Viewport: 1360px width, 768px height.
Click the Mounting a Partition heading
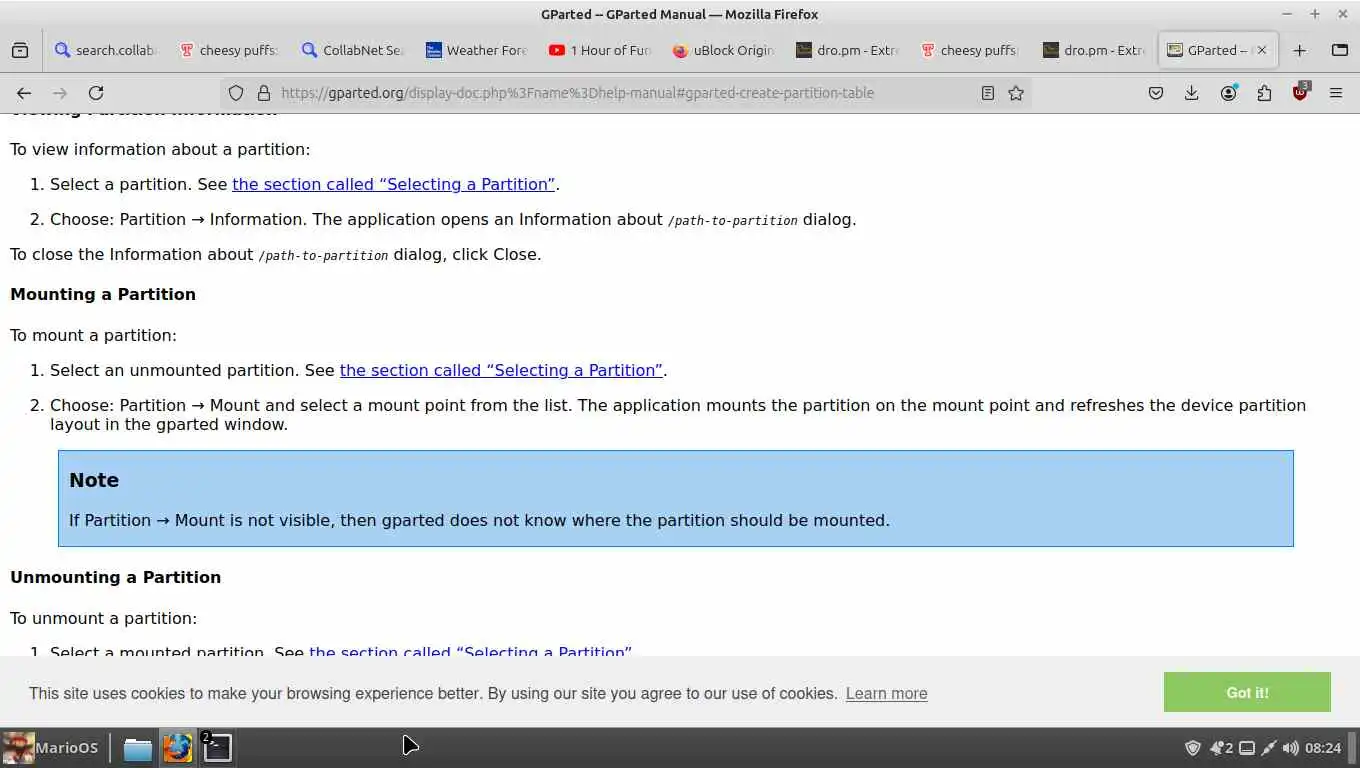(103, 294)
